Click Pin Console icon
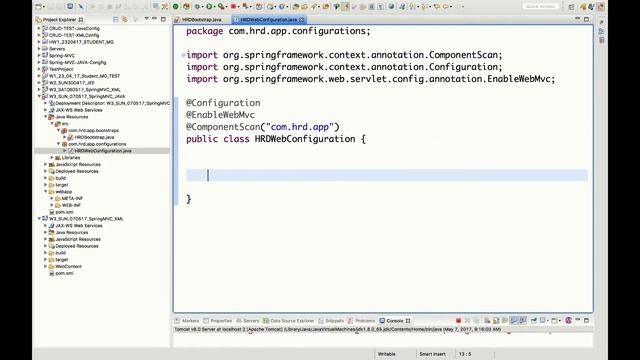The image size is (640, 360). pyautogui.click(x=533, y=321)
